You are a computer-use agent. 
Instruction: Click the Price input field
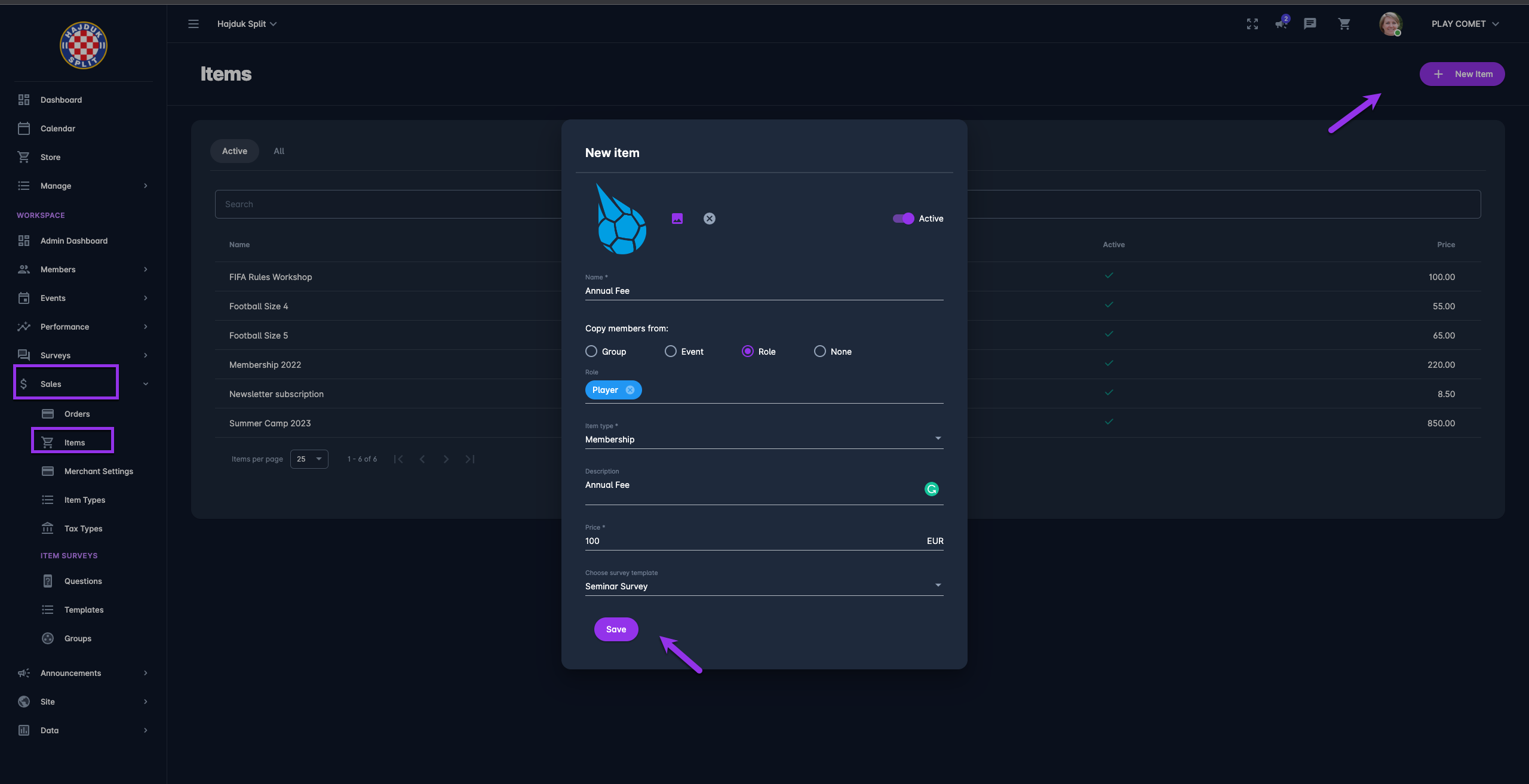point(753,540)
